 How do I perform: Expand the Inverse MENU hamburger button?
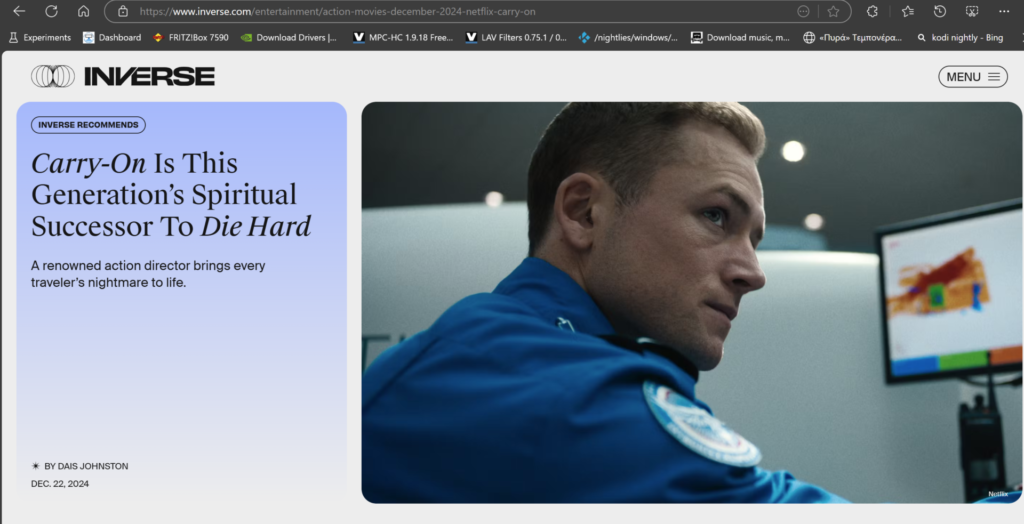click(972, 77)
